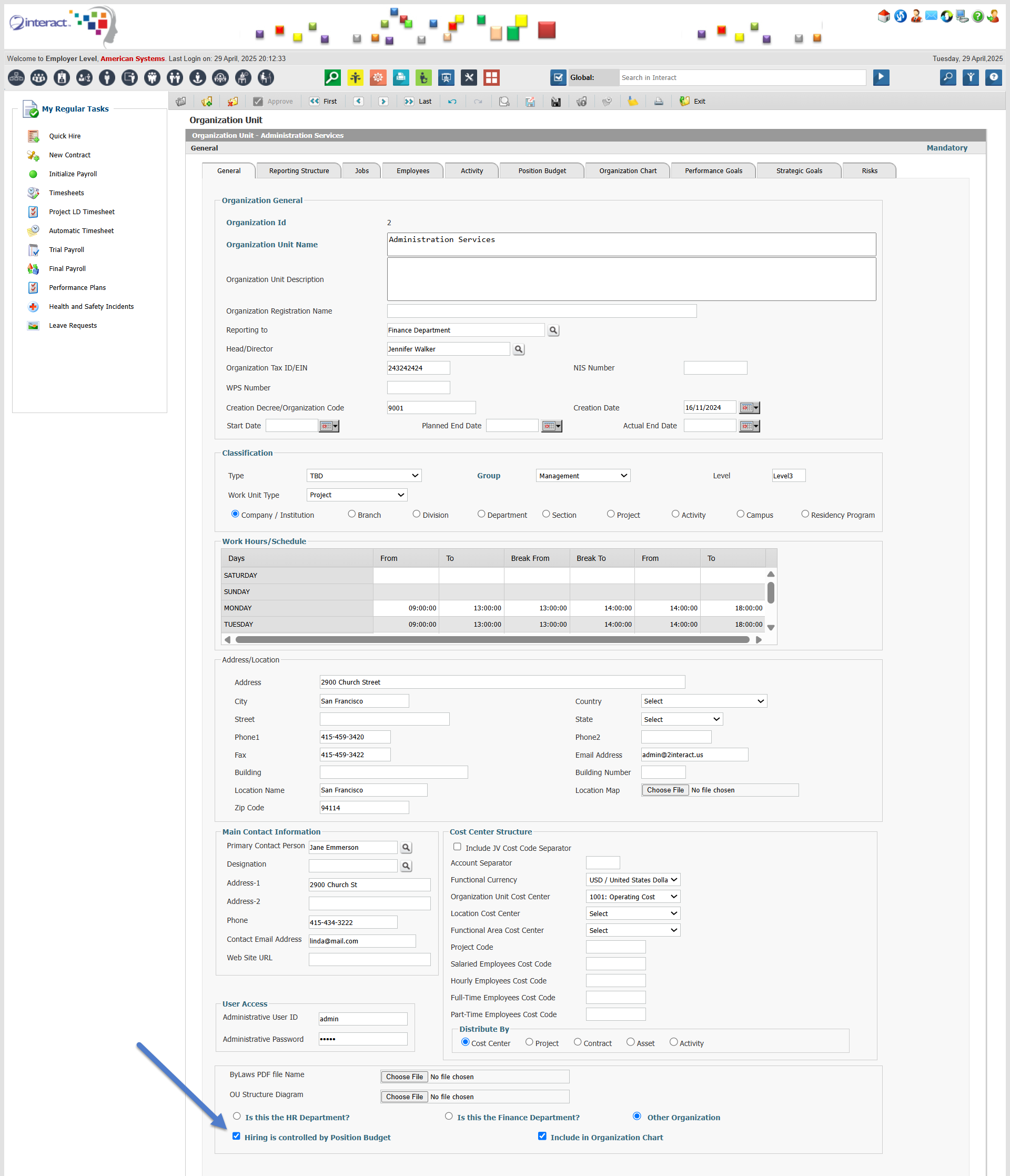Switch to Position Budget tab
The height and width of the screenshot is (1176, 1010).
pyautogui.click(x=542, y=171)
